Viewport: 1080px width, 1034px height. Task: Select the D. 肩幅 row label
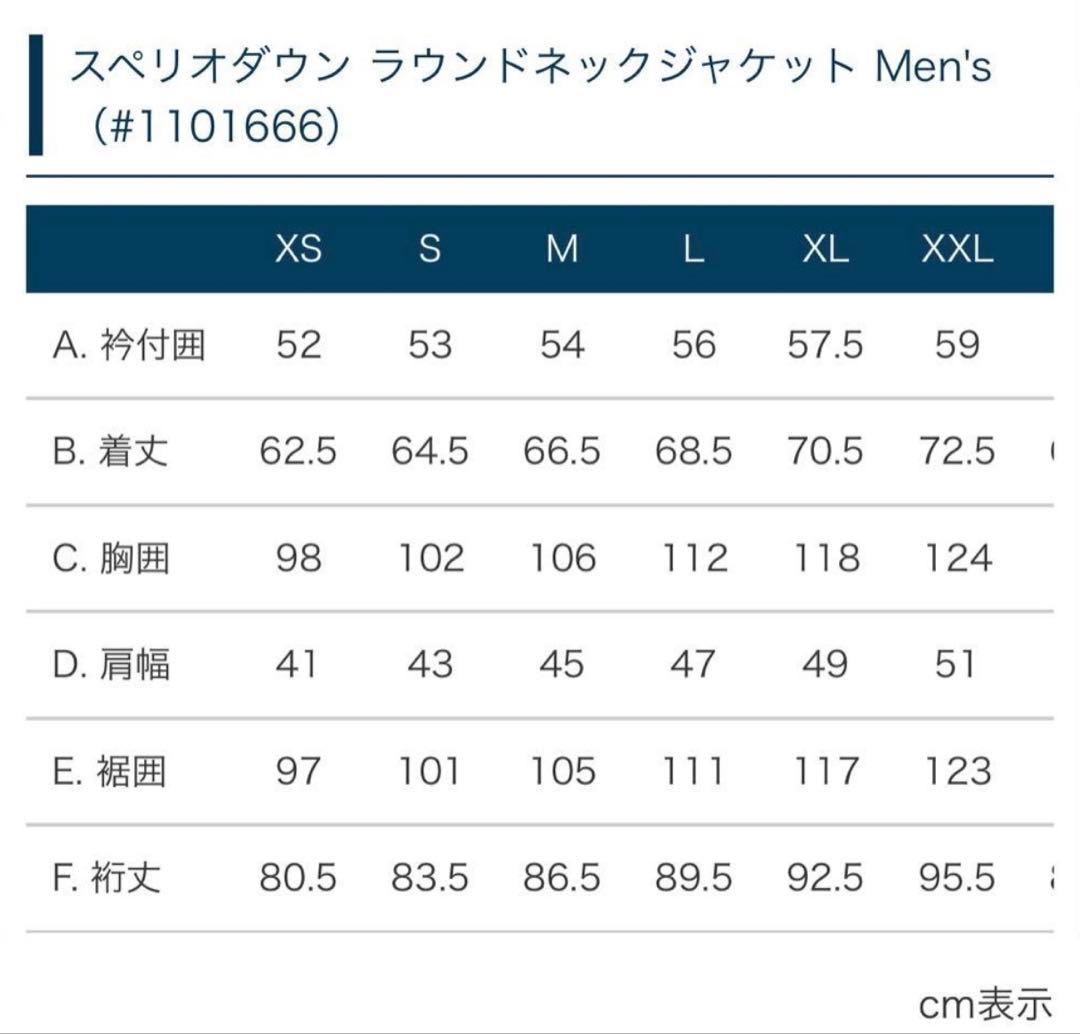point(110,664)
